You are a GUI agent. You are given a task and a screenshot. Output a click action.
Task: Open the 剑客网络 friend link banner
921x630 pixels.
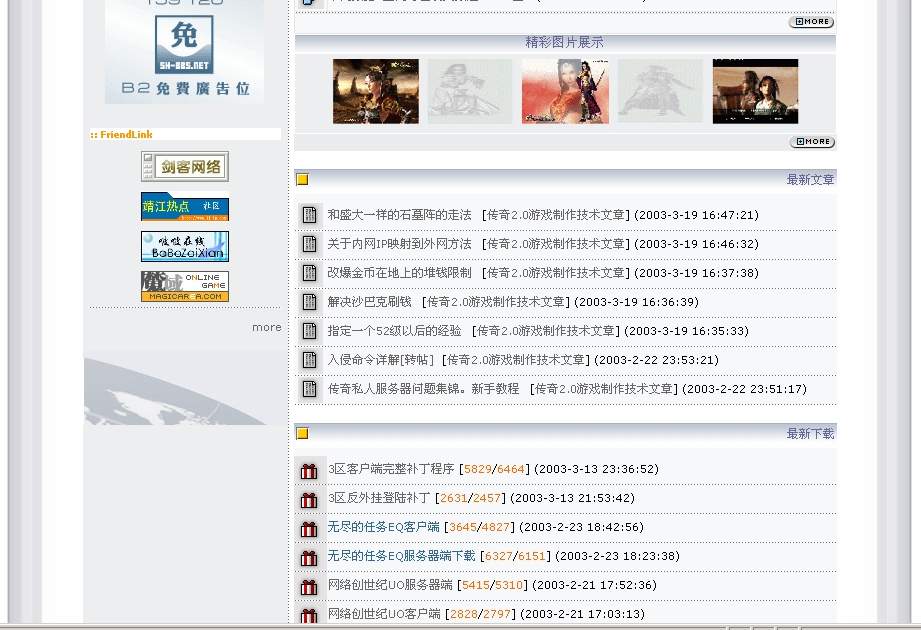tap(185, 166)
